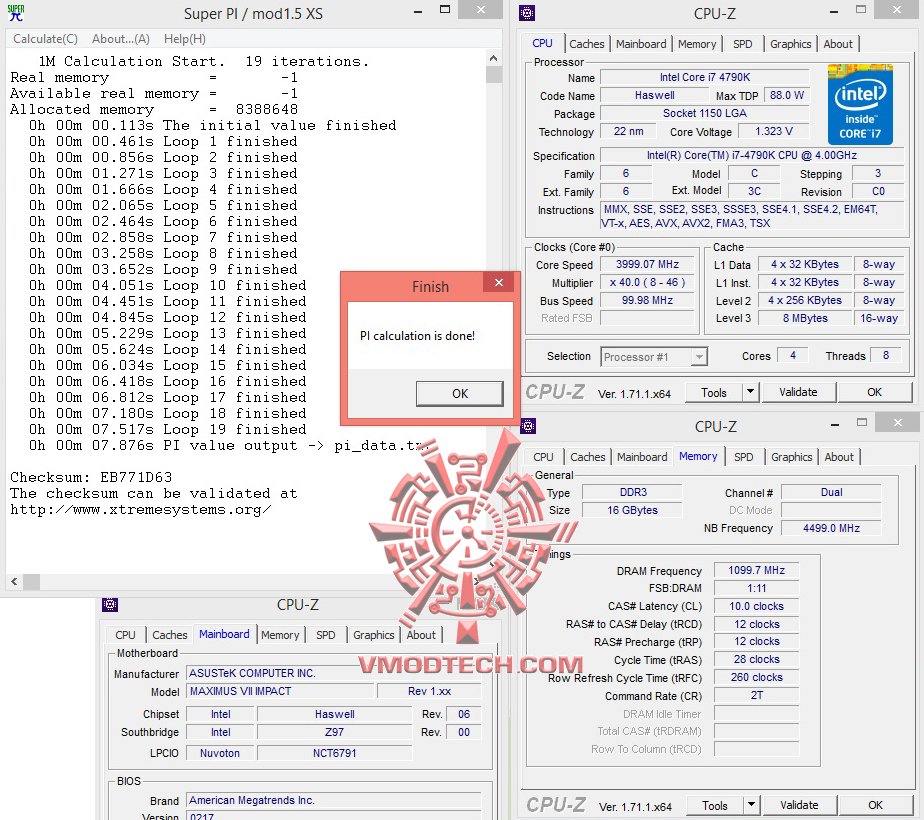The height and width of the screenshot is (820, 924).
Task: Expand the Processor #1 selection dropdown
Action: [x=699, y=357]
